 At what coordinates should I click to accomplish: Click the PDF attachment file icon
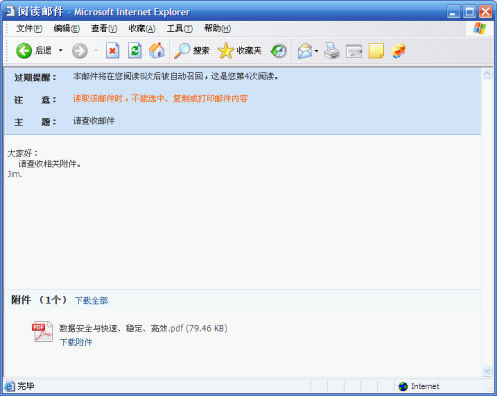point(42,331)
